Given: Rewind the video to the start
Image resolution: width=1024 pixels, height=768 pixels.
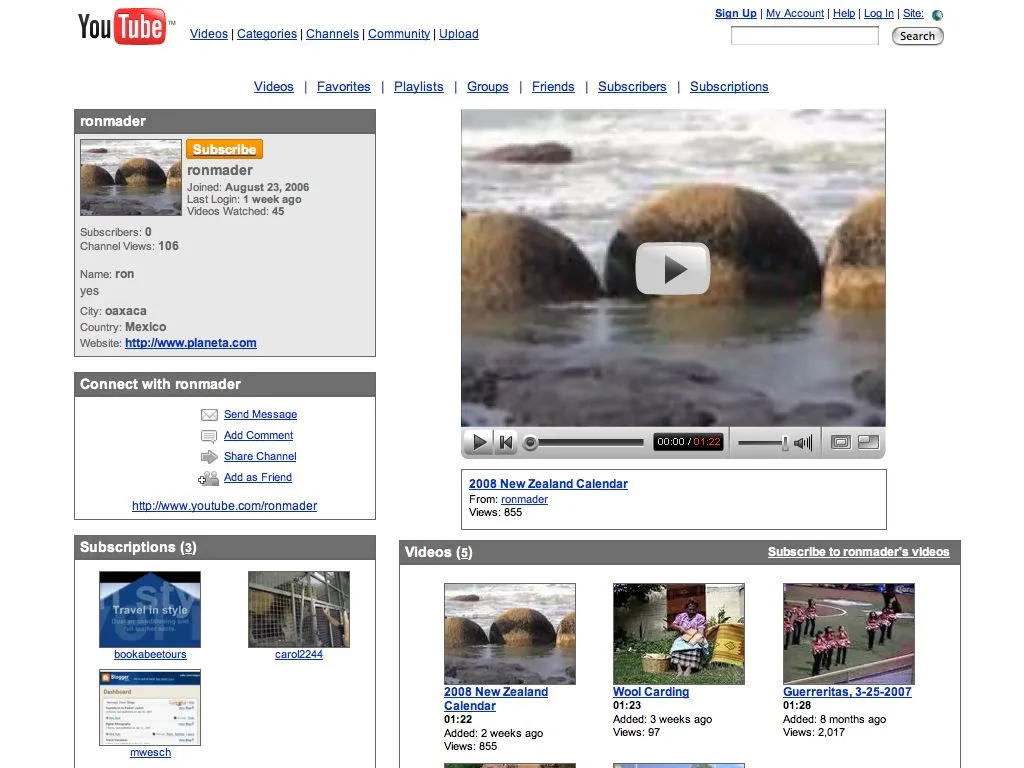Looking at the screenshot, I should tap(506, 442).
